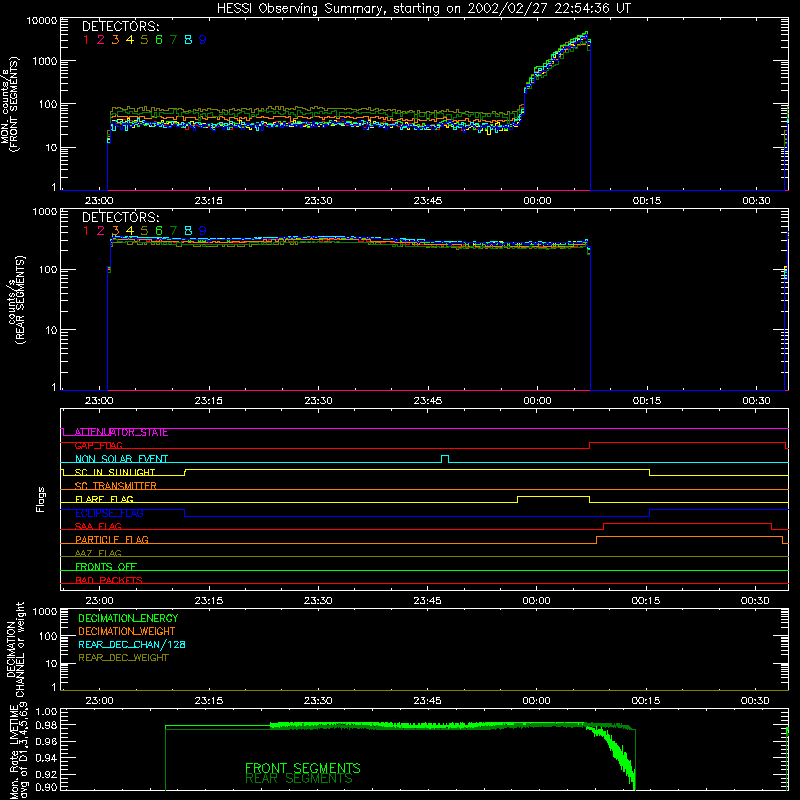Select the SAA_FLAG label

pyautogui.click(x=98, y=526)
